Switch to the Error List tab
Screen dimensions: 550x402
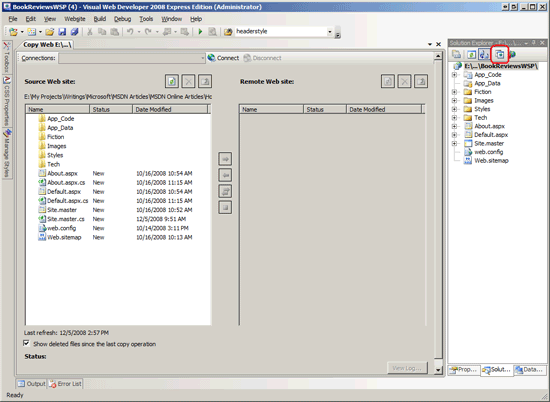tap(66, 384)
